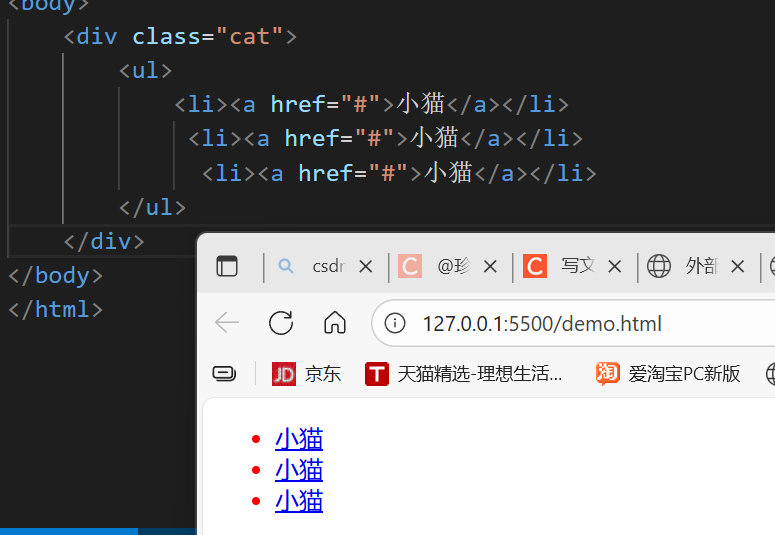
Task: Click the csdn tab search magnifier icon
Action: [286, 266]
